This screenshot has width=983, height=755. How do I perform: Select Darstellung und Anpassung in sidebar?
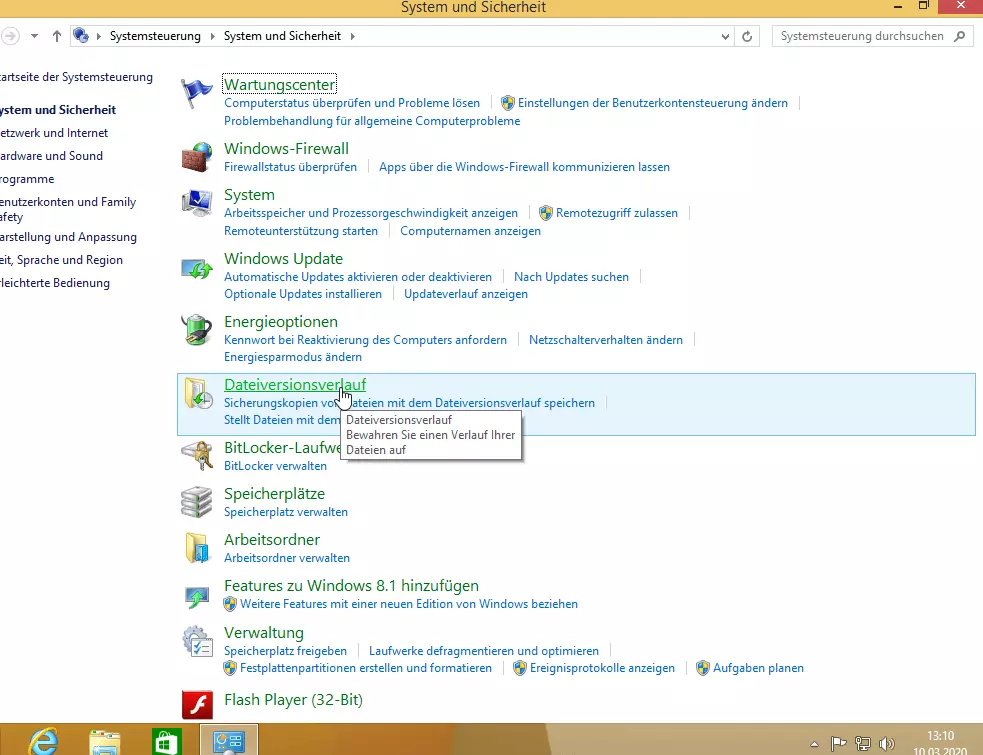coord(68,237)
